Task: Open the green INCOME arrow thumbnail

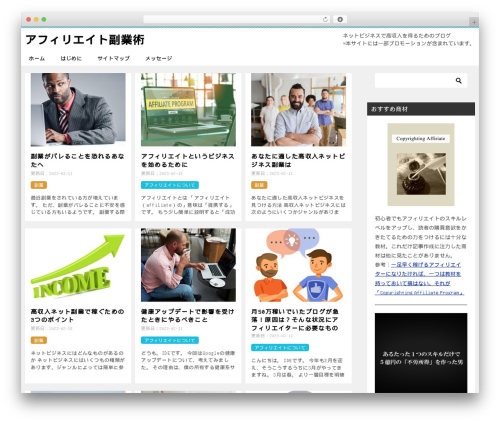Action: pyautogui.click(x=78, y=265)
